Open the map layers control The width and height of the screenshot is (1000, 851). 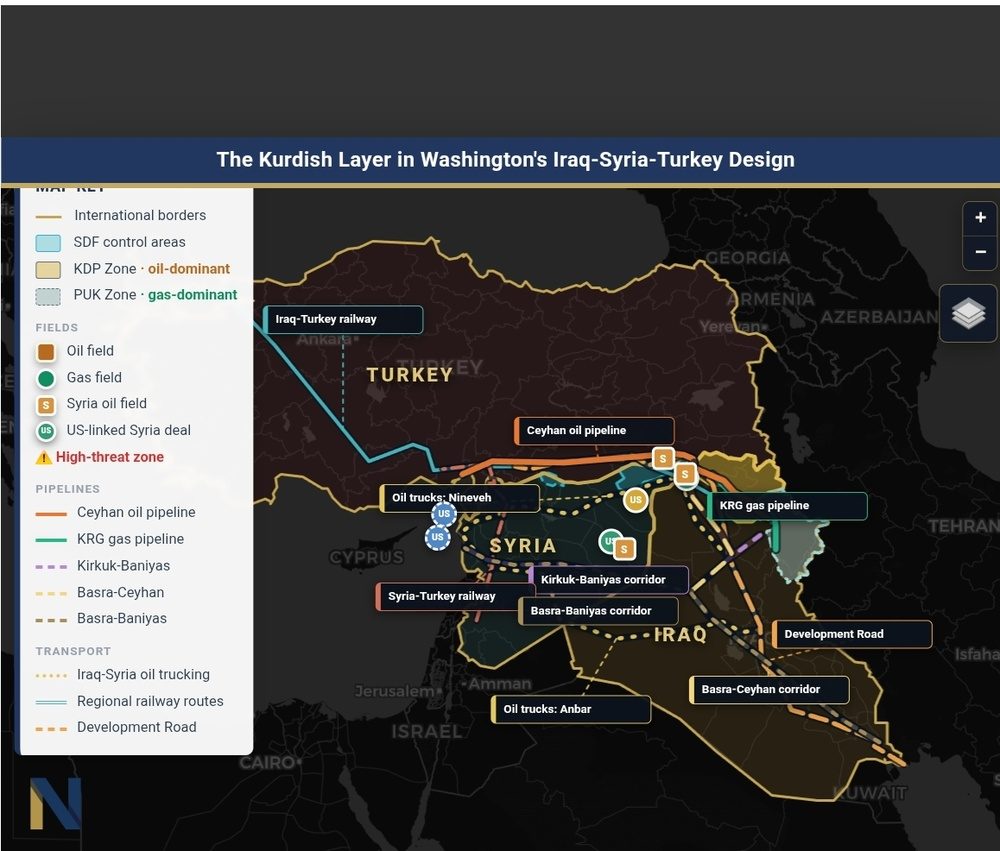[x=968, y=313]
